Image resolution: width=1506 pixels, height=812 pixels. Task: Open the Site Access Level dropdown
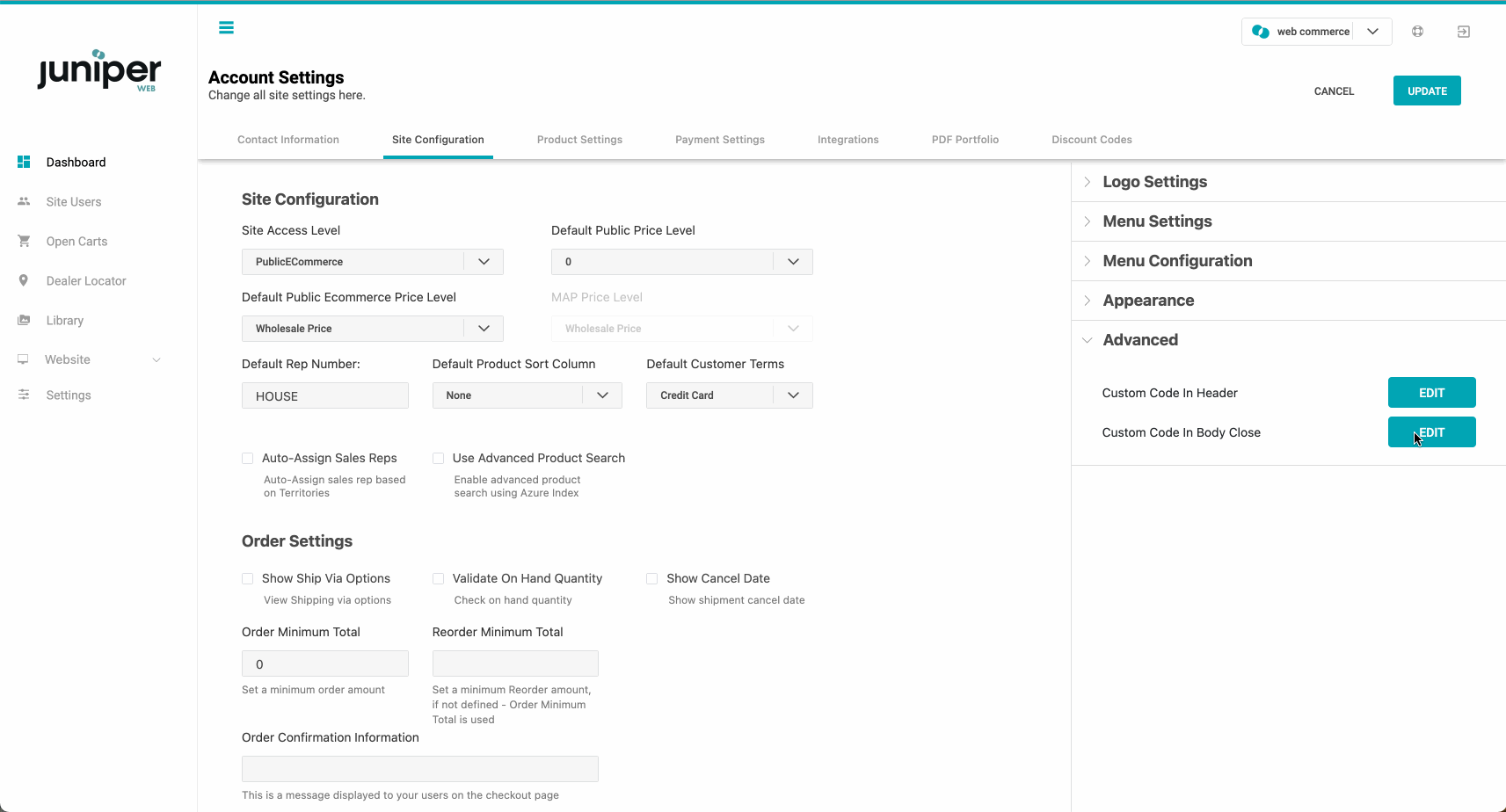pyautogui.click(x=373, y=262)
